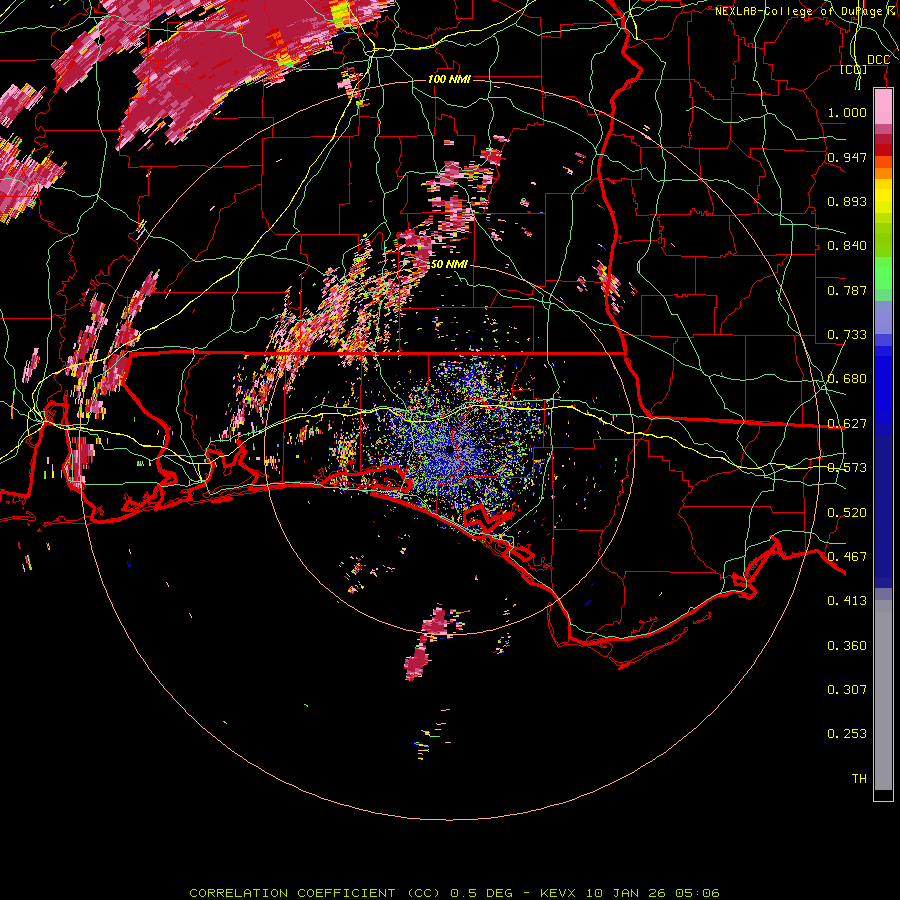Click the 10 JAN 26 date text
The height and width of the screenshot is (900, 900).
[625, 893]
